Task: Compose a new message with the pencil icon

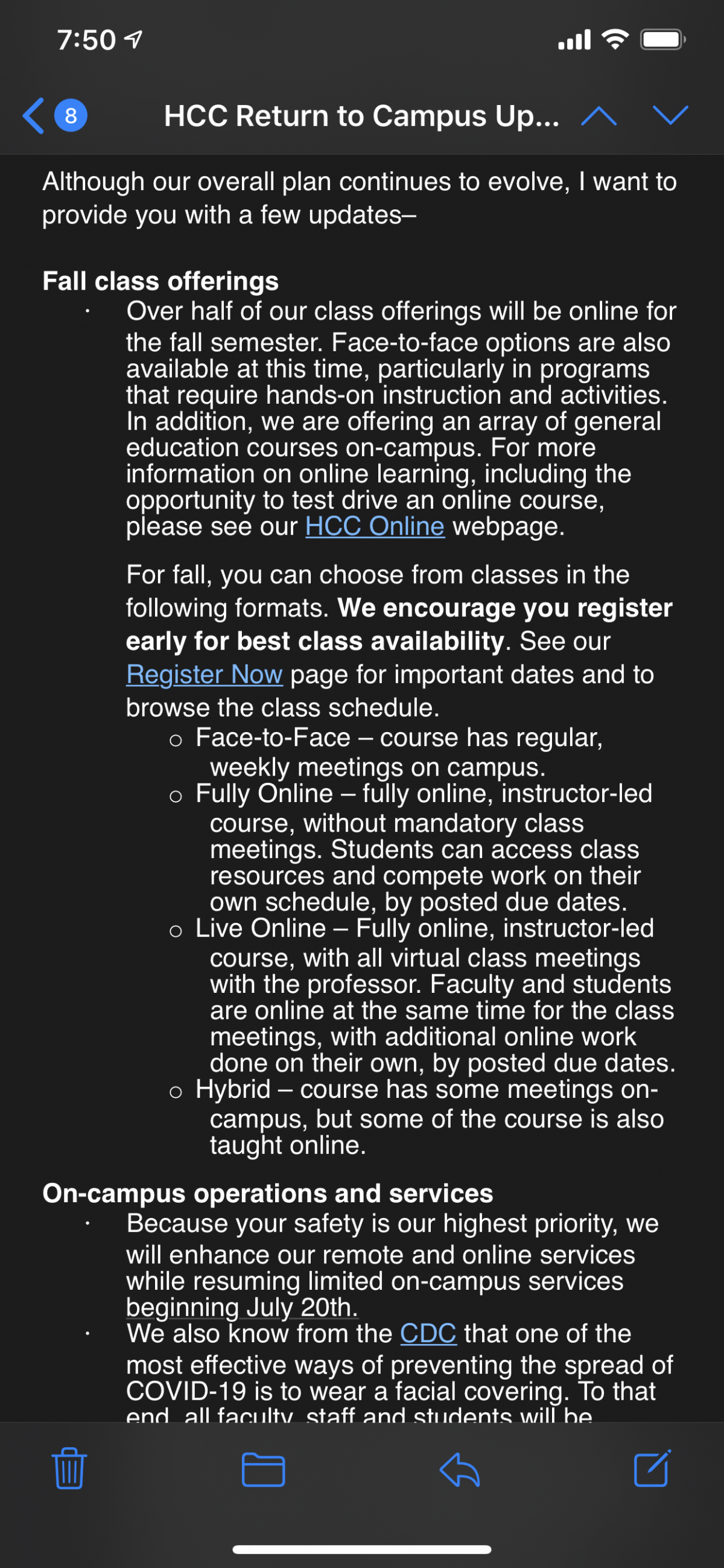Action: point(652,1468)
